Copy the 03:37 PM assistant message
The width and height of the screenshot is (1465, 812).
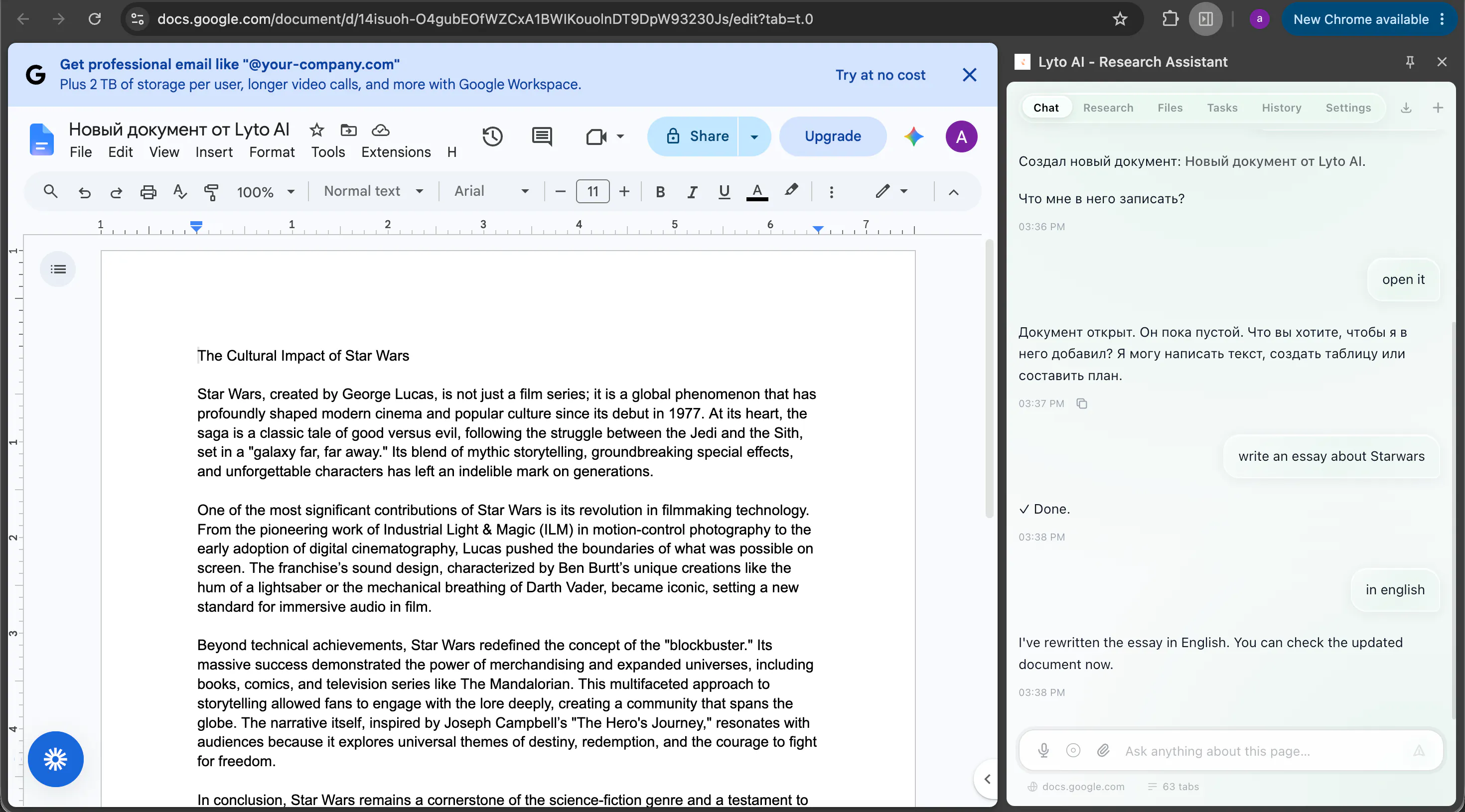[x=1082, y=404]
